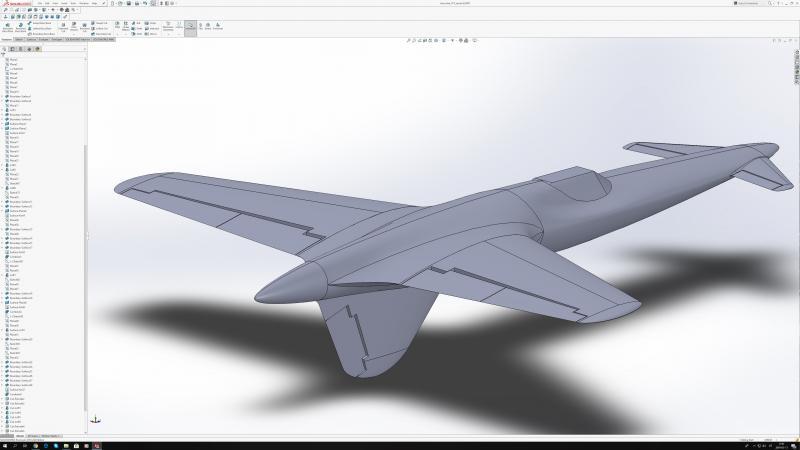
Task: Open the Motion Study 1 tab
Action: point(50,436)
